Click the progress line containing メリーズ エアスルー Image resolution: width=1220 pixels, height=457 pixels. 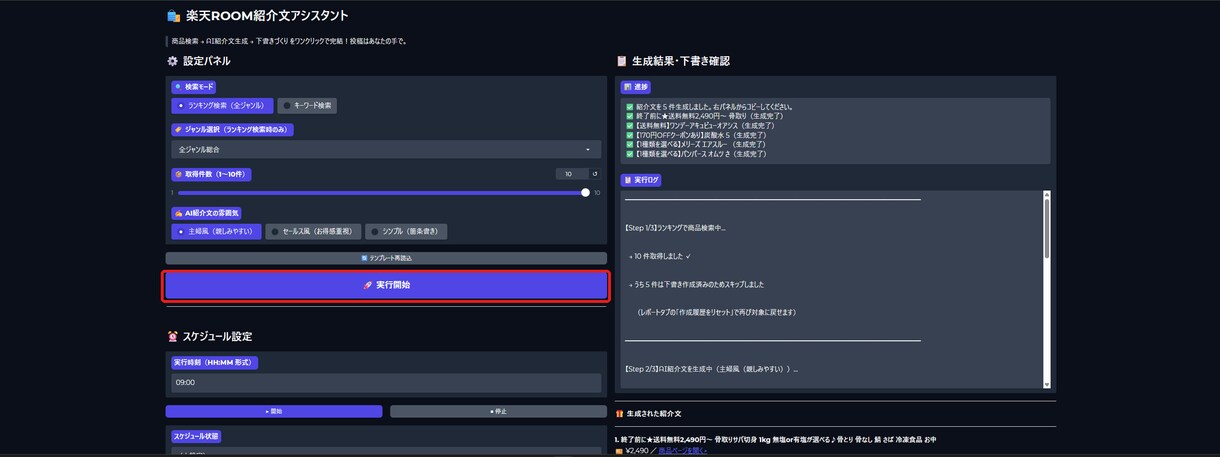tap(697, 145)
